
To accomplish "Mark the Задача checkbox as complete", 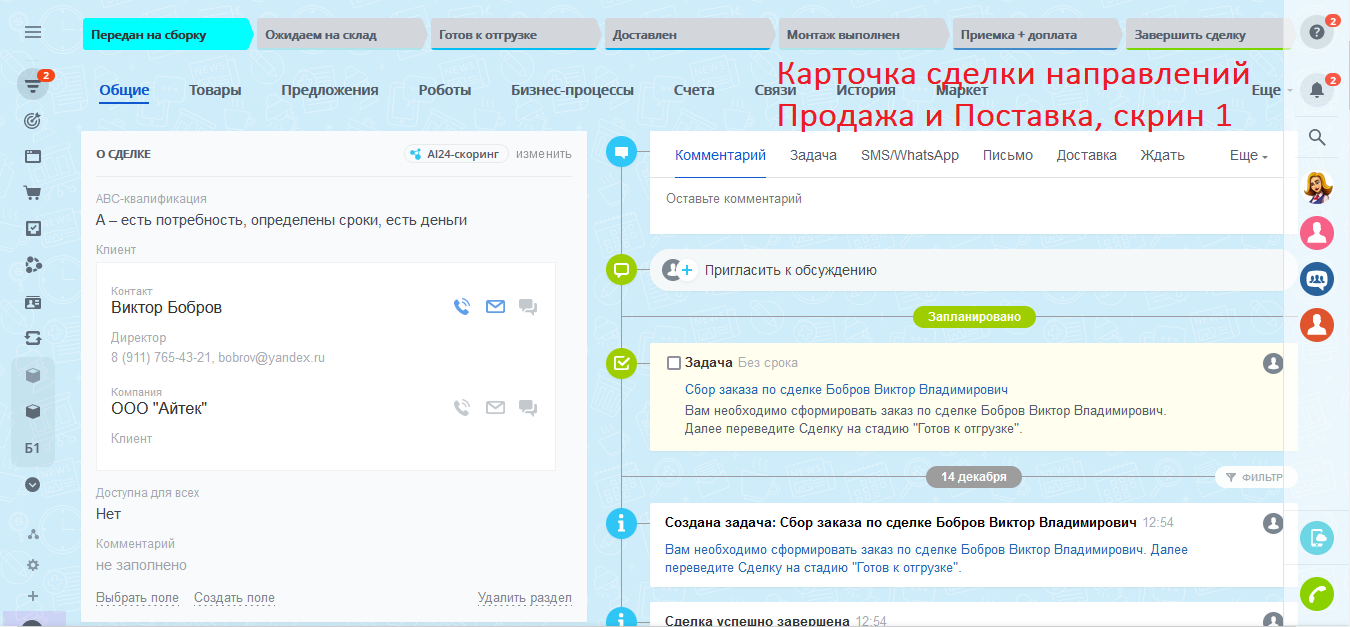I will point(674,363).
